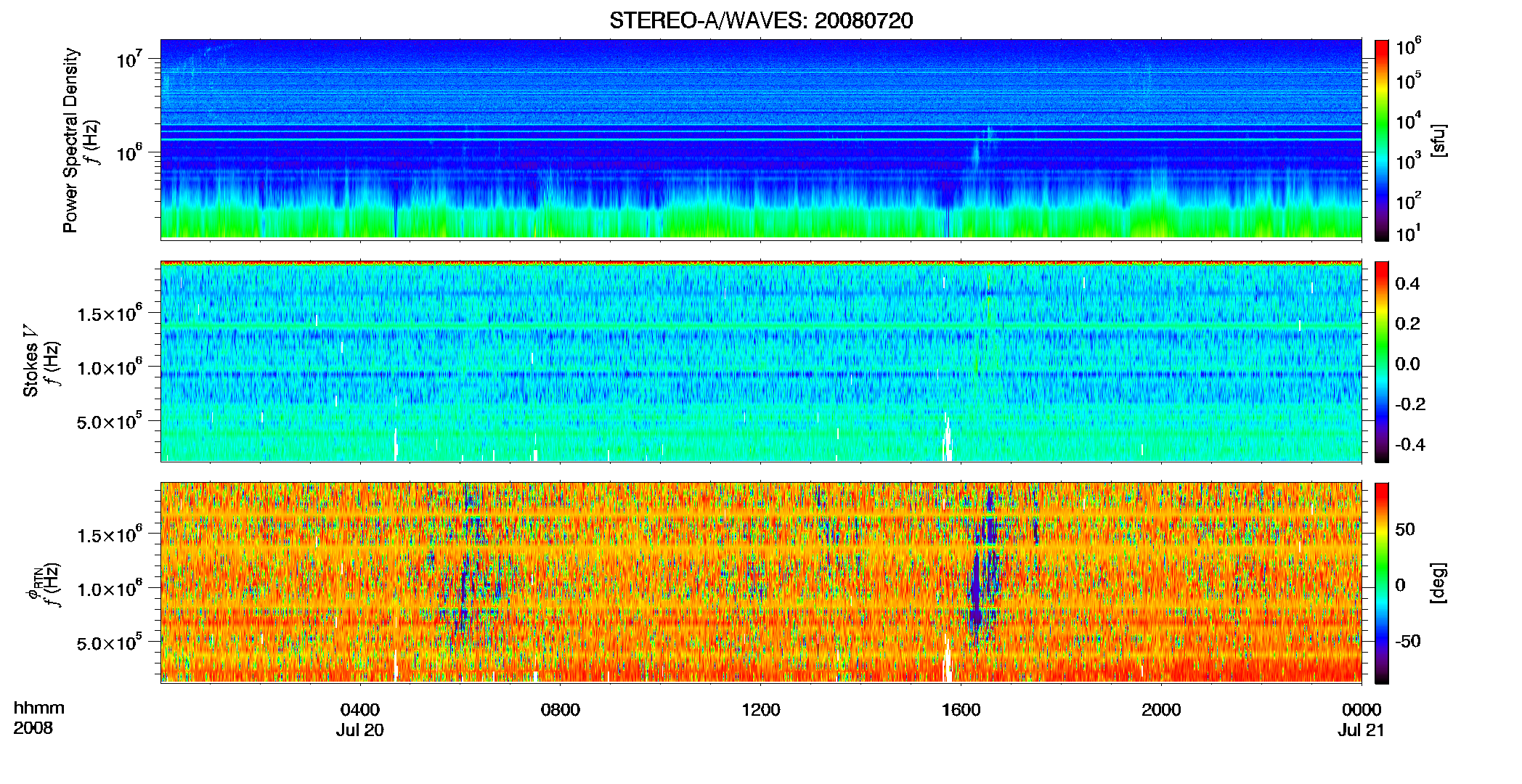Click the 2008 year label
The width and height of the screenshot is (1522, 784).
(33, 728)
